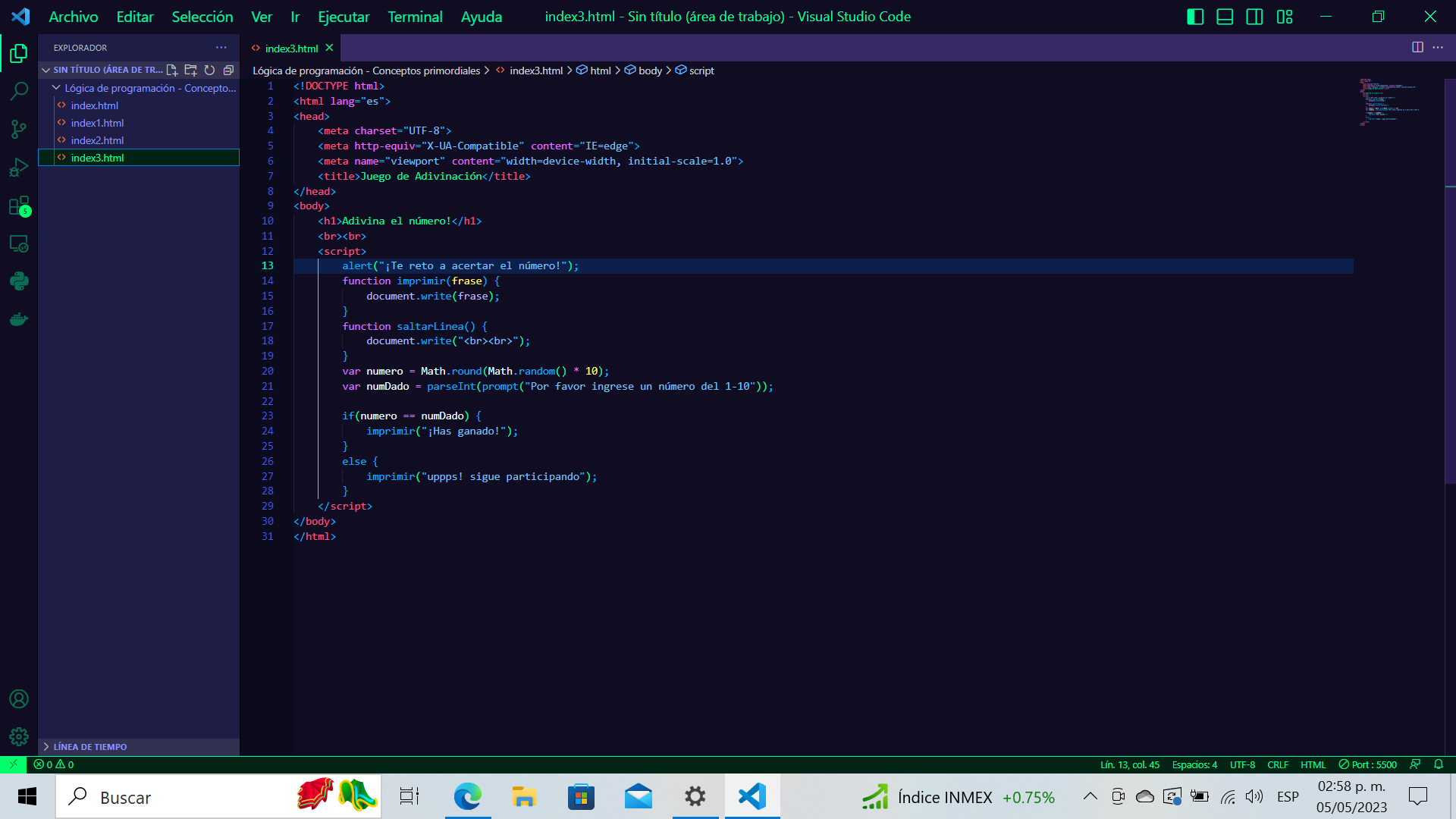Viewport: 1456px width, 819px height.
Task: Change language mode HTML
Action: (x=1313, y=764)
